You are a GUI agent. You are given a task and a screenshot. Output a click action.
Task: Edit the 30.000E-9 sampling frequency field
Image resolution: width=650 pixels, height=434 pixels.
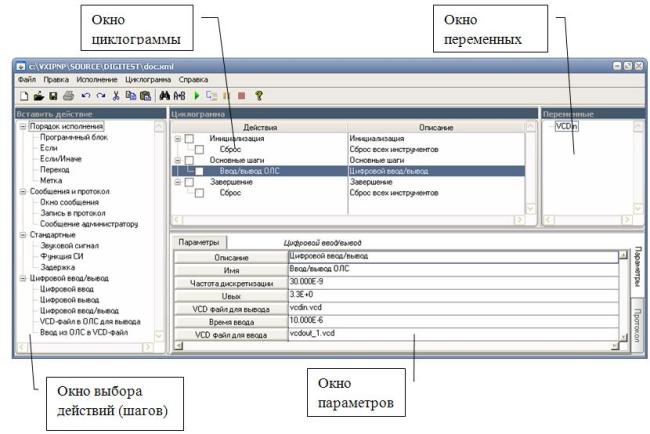tap(454, 282)
